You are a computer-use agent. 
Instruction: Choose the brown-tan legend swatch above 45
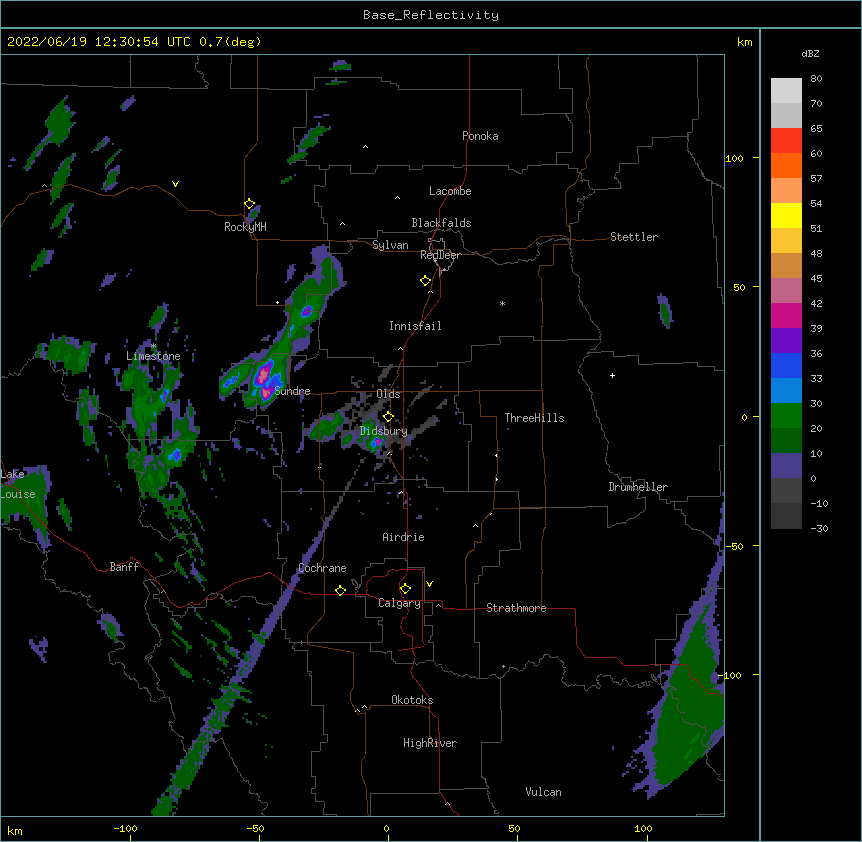coord(786,265)
